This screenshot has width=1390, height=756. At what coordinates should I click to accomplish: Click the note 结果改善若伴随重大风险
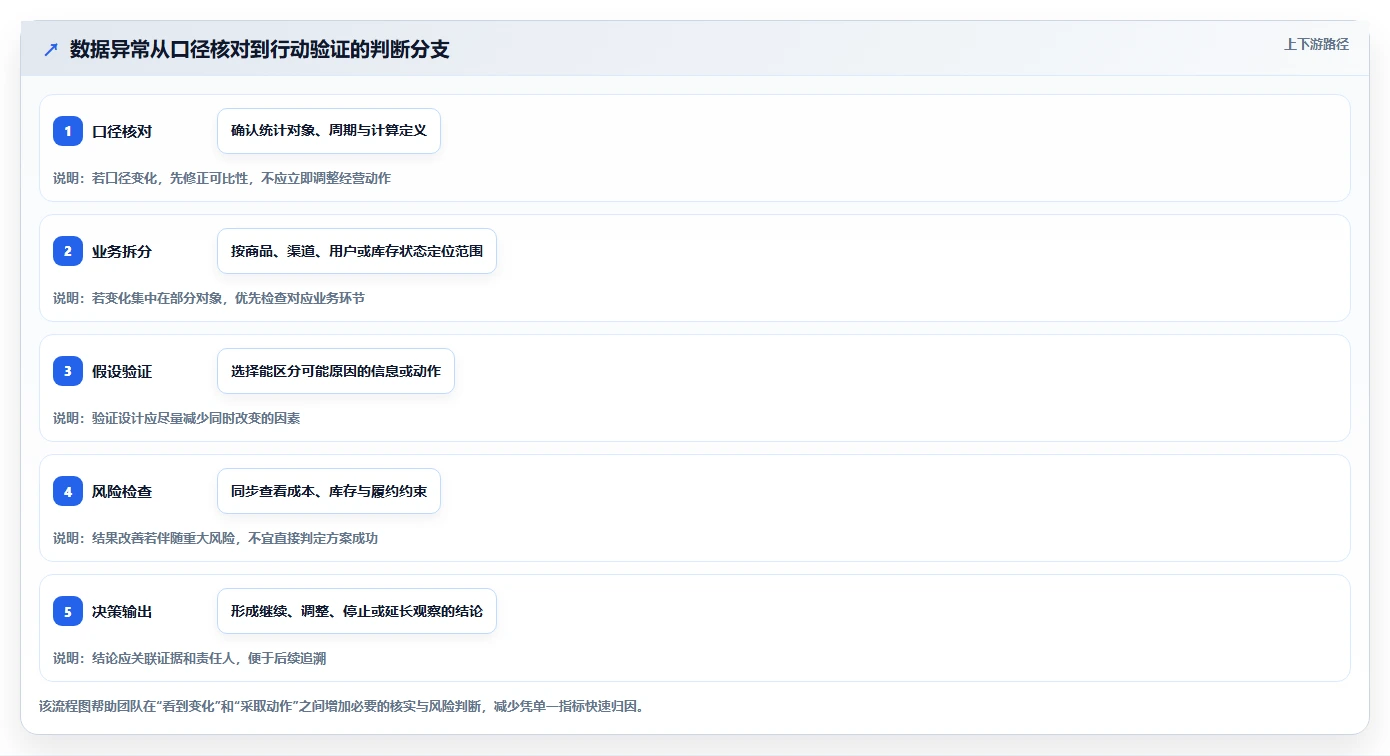pos(216,538)
